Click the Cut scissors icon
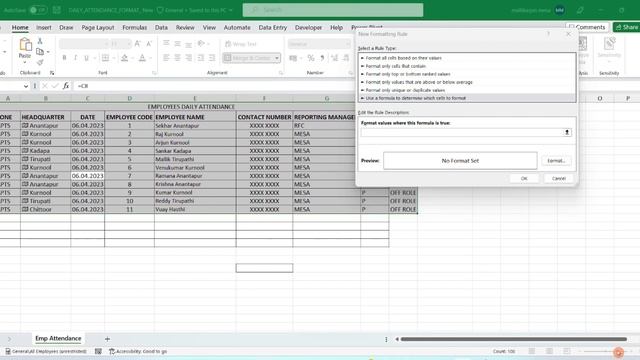640x360 pixels. tap(40, 41)
